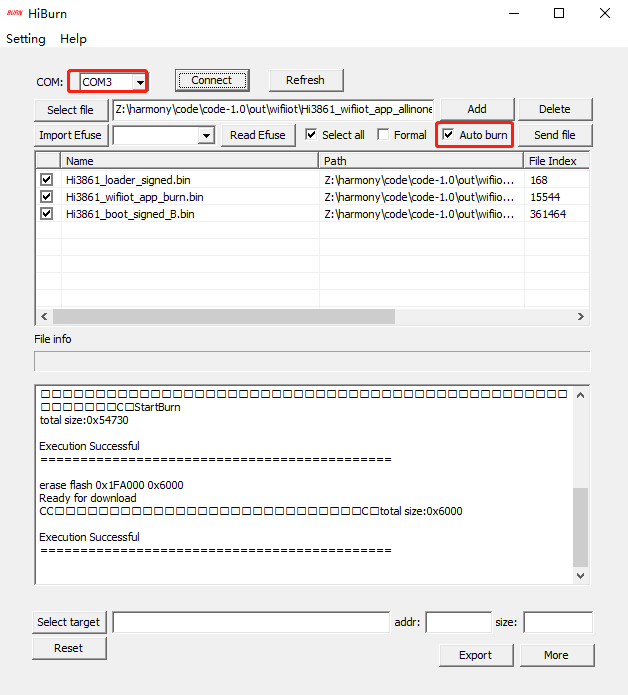The width and height of the screenshot is (628, 695).
Task: Click the file list scroll right arrow
Action: [581, 316]
